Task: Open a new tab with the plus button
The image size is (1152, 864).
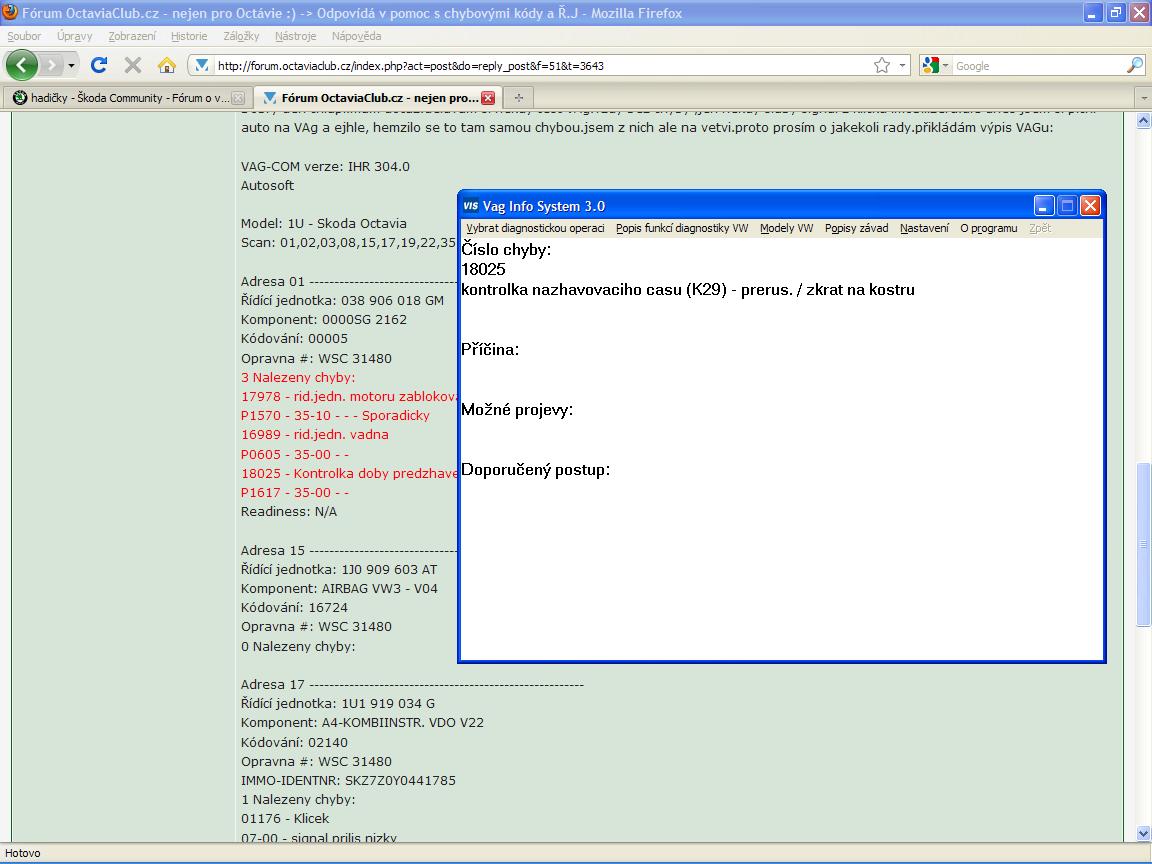Action: tap(518, 98)
